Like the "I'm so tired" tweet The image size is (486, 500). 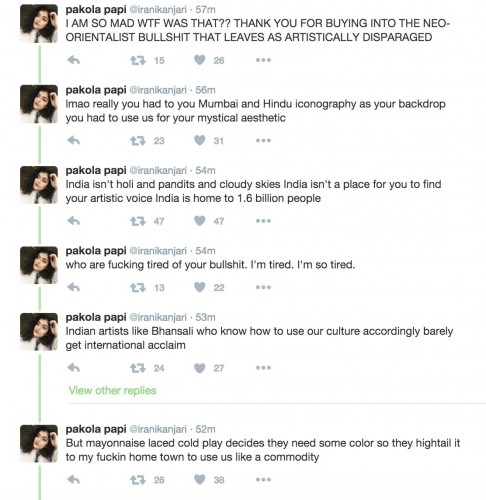pyautogui.click(x=200, y=287)
